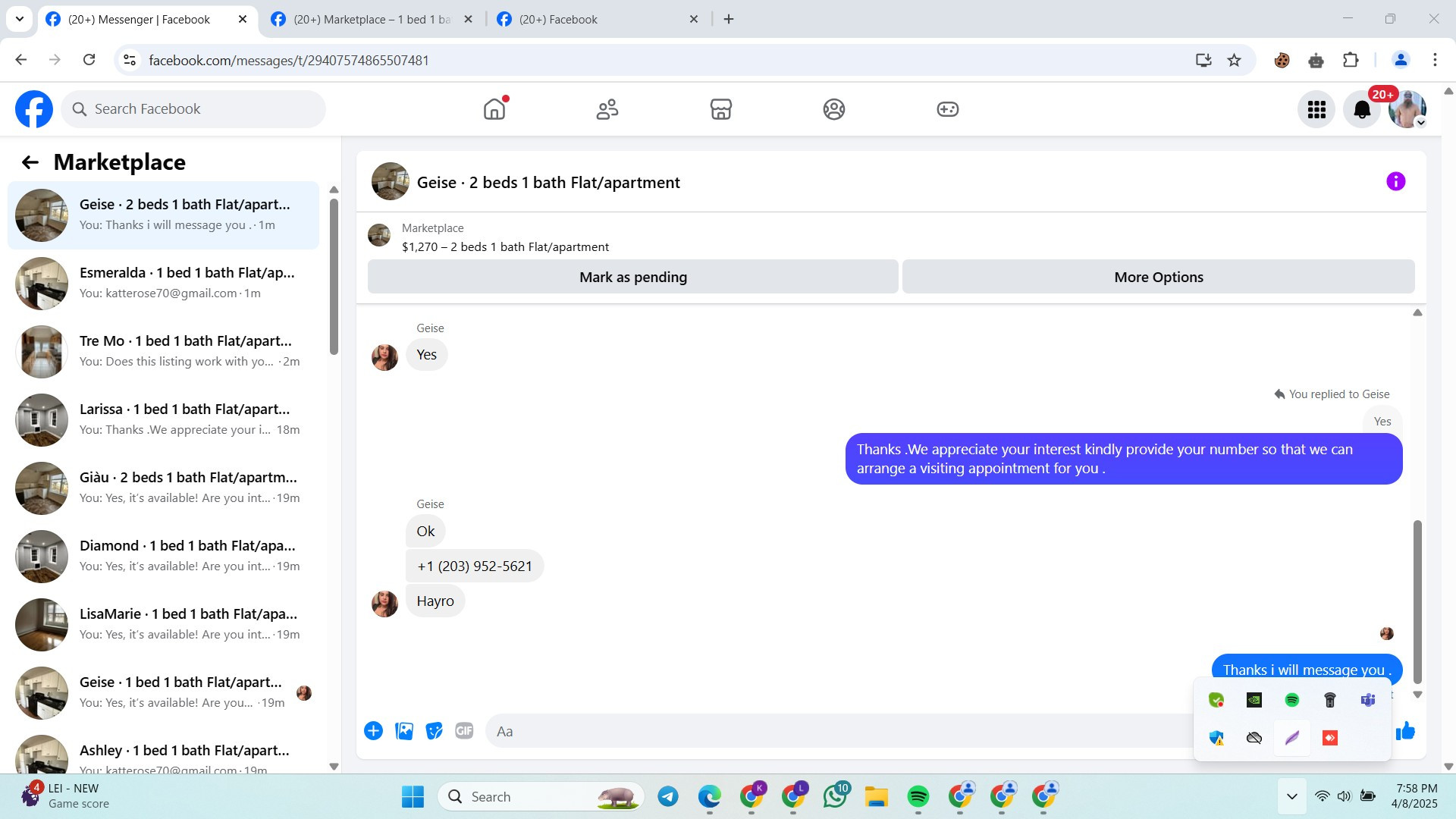This screenshot has width=1456, height=819.
Task: Go back using the Marketplace back arrow
Action: point(30,162)
